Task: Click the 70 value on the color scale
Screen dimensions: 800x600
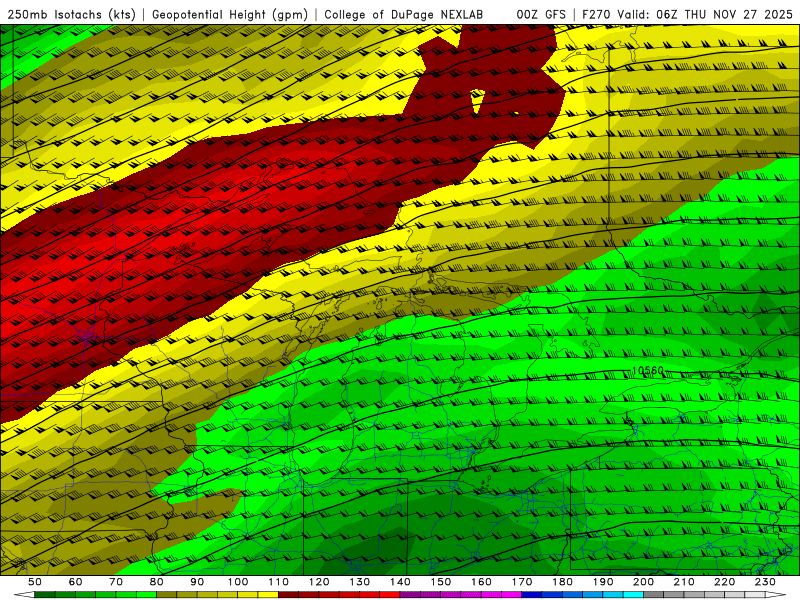Action: (116, 582)
